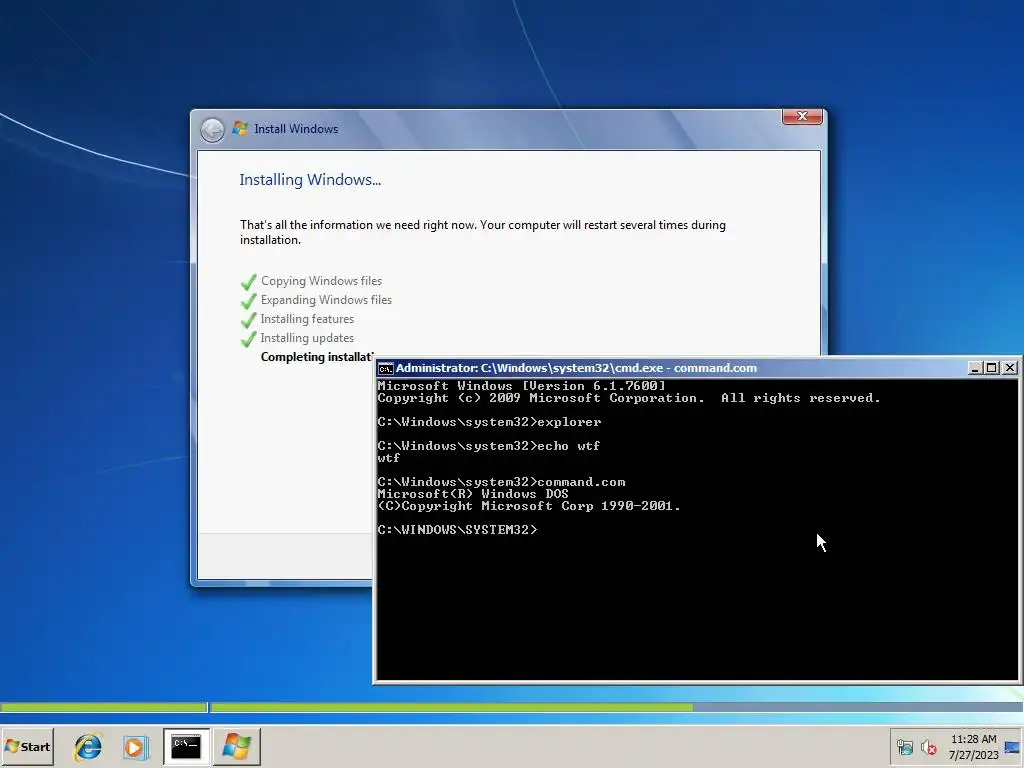
Task: Click the 'command.com' command line
Action: coord(502,482)
